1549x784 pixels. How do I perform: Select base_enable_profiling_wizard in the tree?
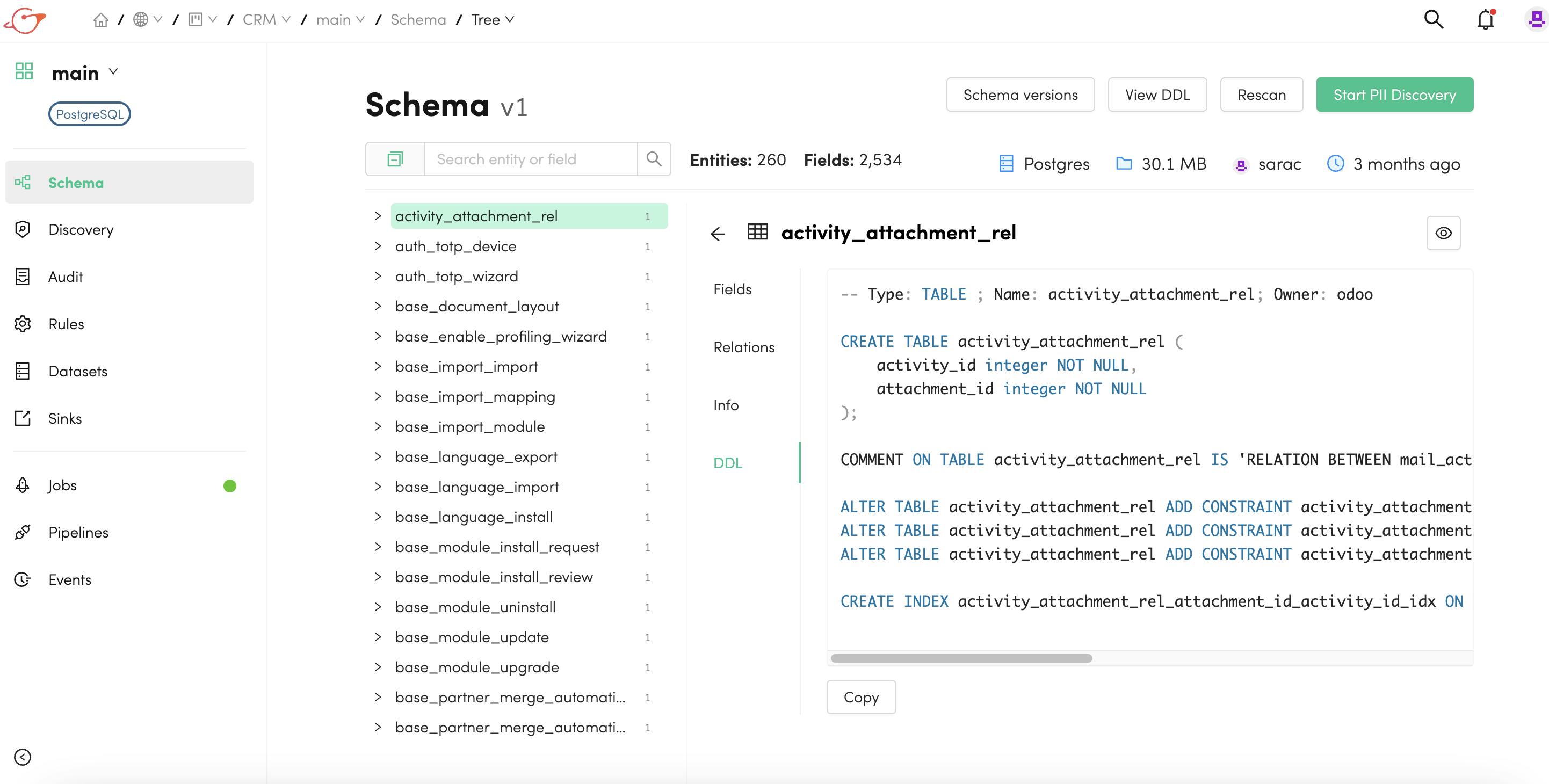click(x=501, y=336)
